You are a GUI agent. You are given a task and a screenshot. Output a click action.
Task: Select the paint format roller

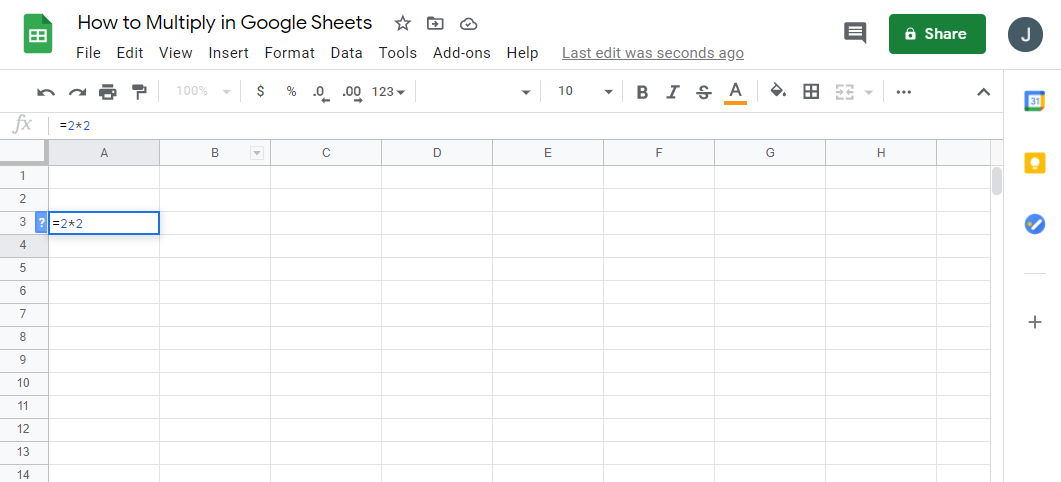(139, 92)
